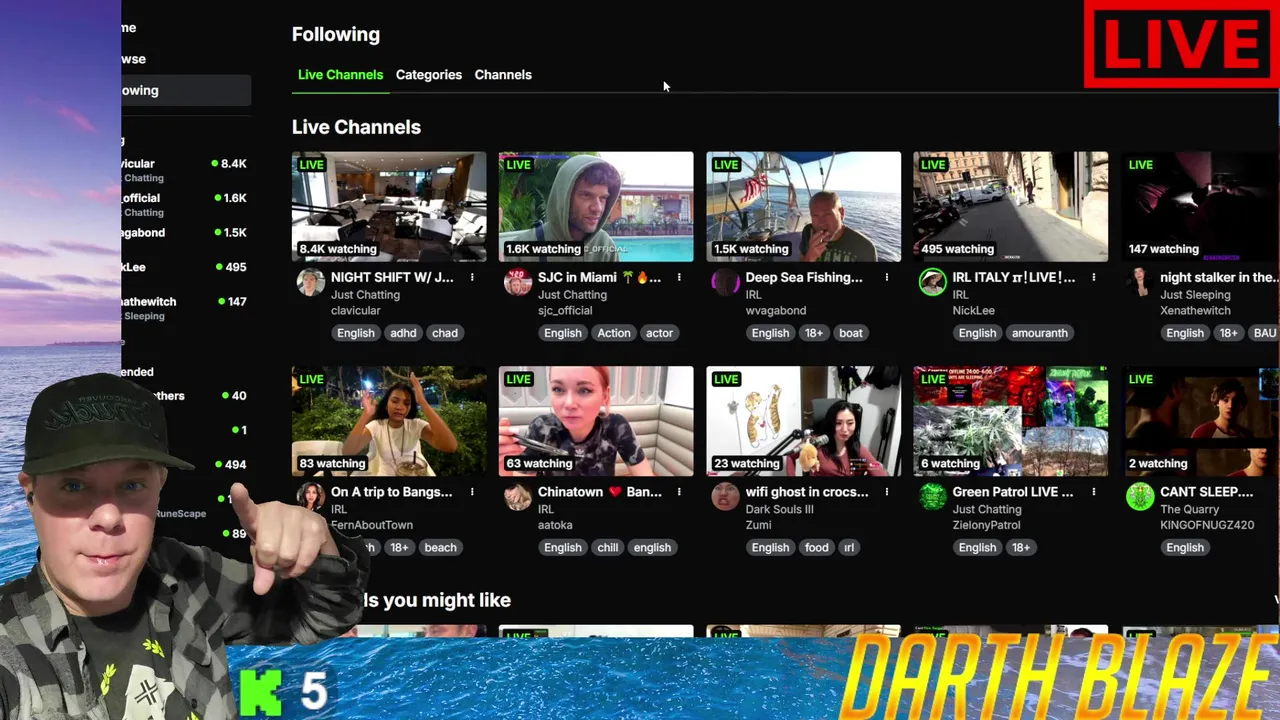
Task: Open Deep Sea Fishing stream thumbnail
Action: point(803,207)
